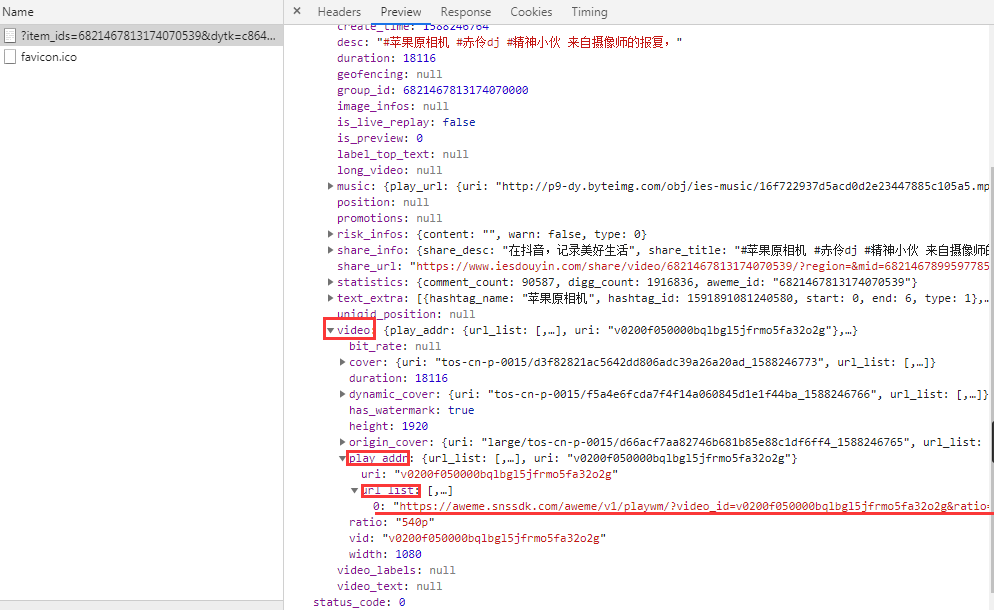Click the is_live_replay: false line

pyautogui.click(x=406, y=122)
